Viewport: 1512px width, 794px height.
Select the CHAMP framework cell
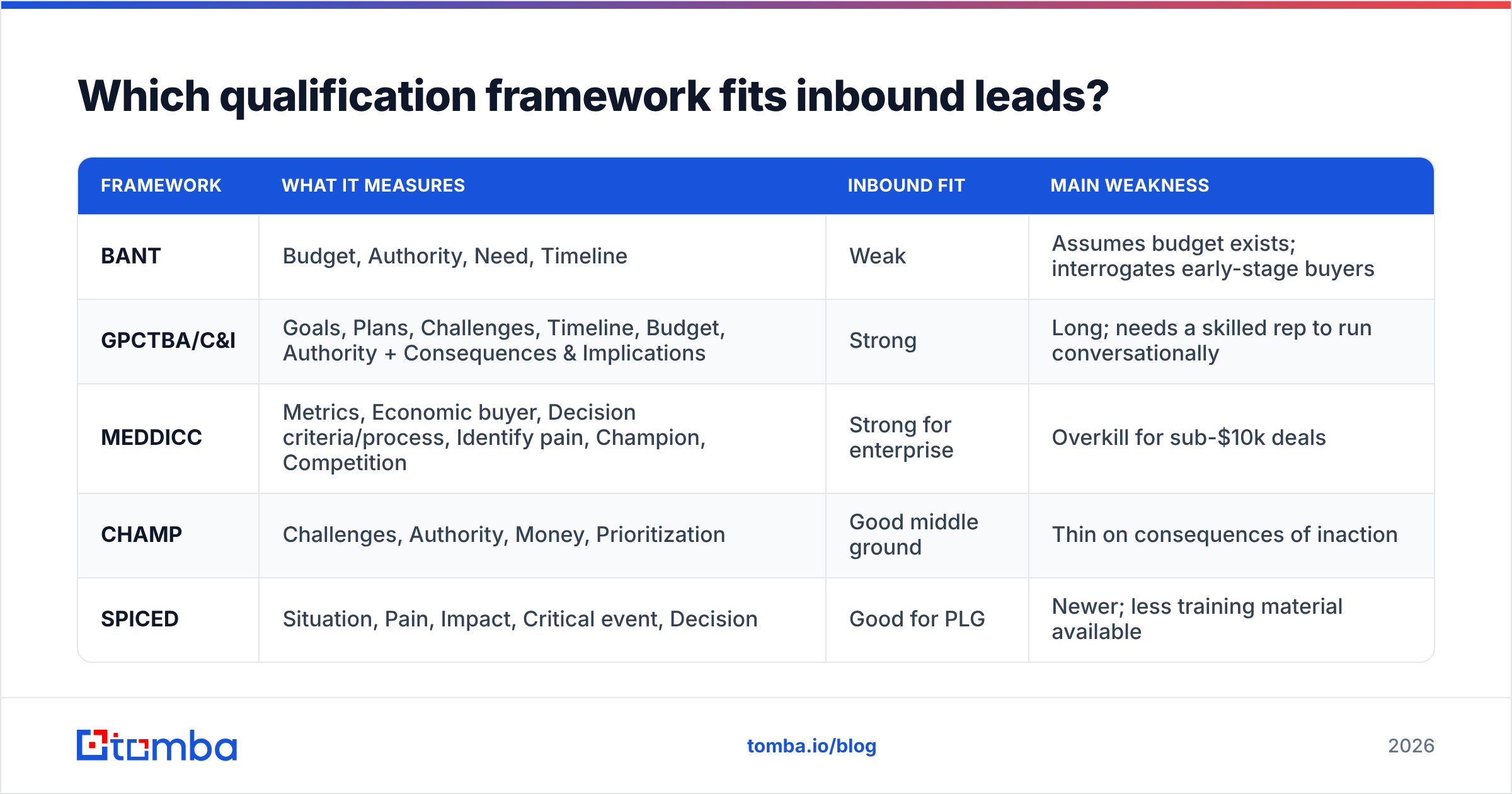point(168,535)
